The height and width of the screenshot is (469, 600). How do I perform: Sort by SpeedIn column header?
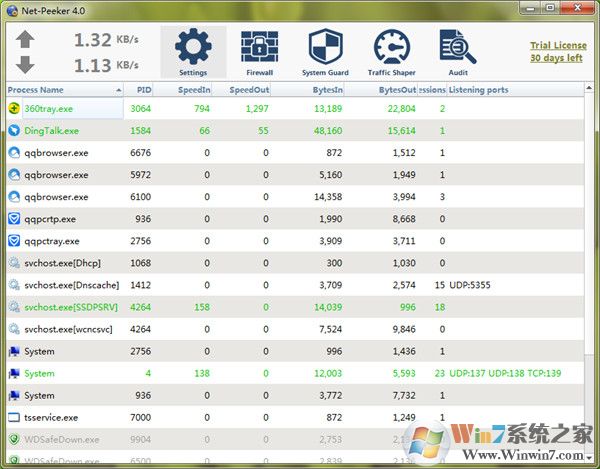click(x=193, y=90)
